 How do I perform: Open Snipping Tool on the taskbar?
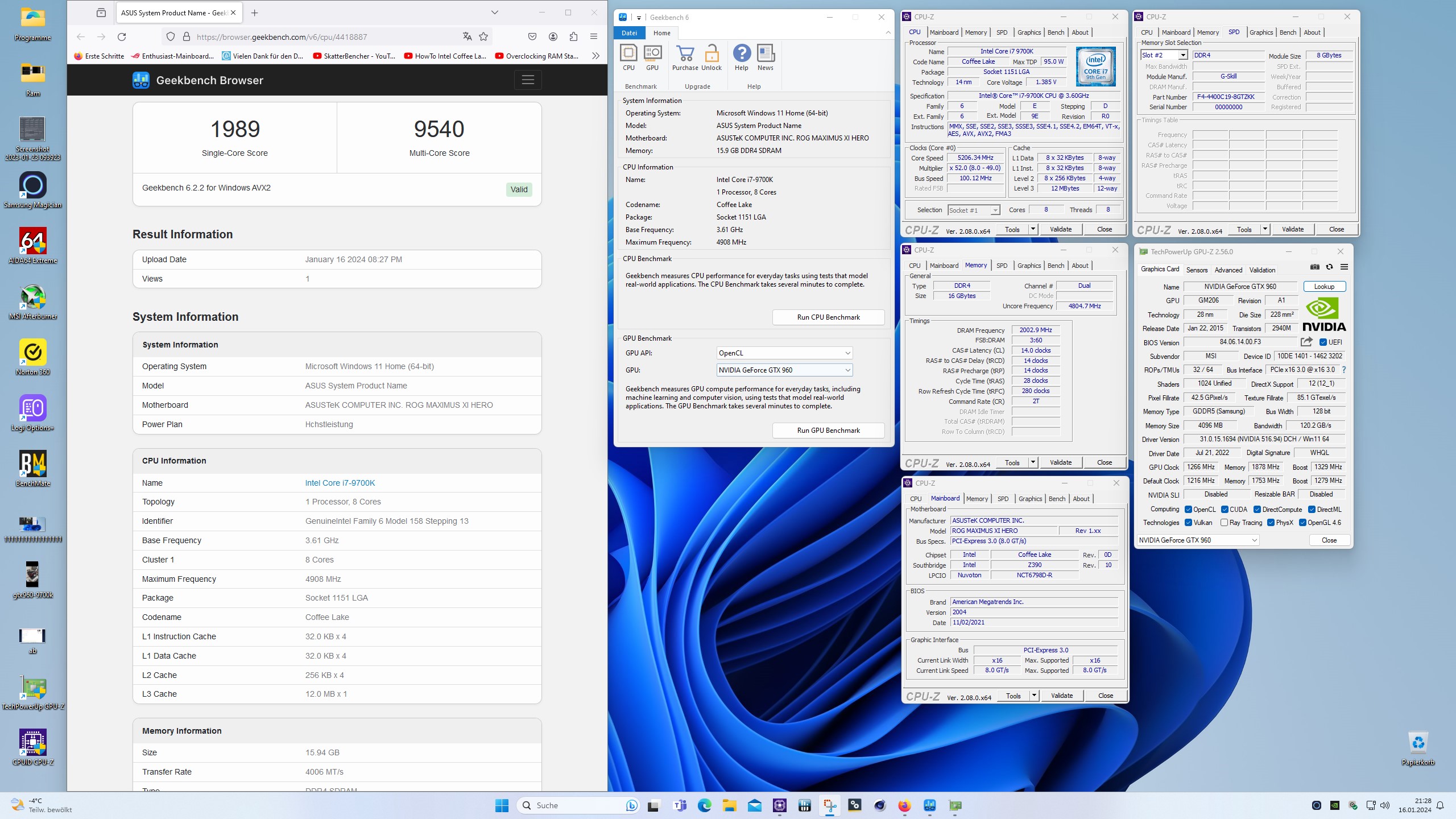[830, 805]
